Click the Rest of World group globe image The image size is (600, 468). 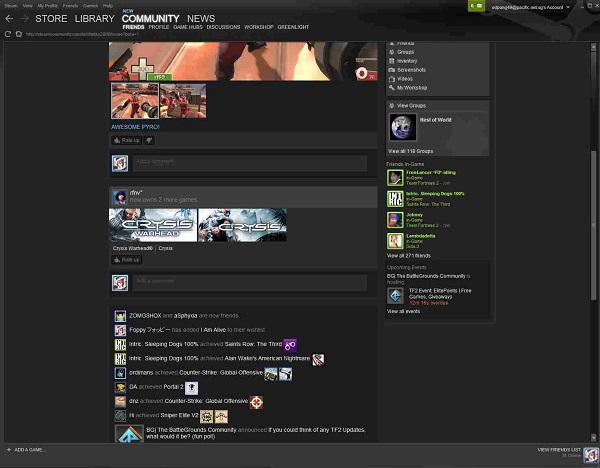tap(403, 127)
